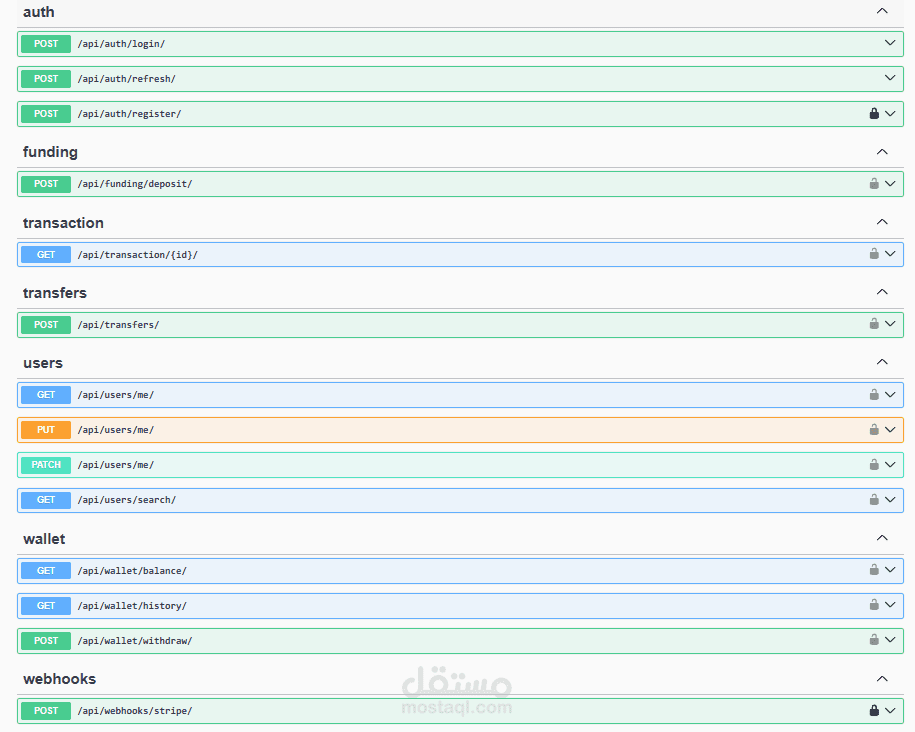Click the POST badge for /api/auth/refresh/
This screenshot has width=915, height=732.
point(46,79)
